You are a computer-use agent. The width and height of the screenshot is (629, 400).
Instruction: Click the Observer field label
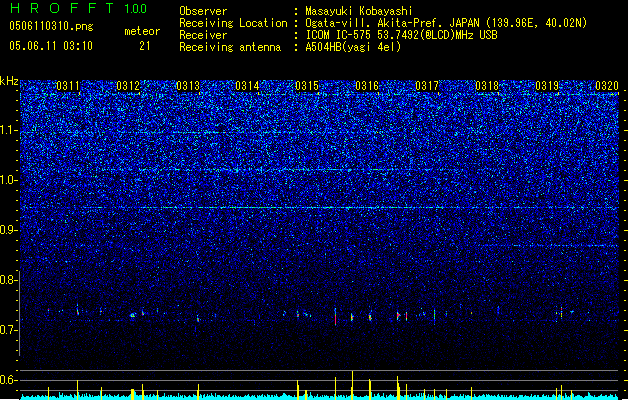point(203,11)
